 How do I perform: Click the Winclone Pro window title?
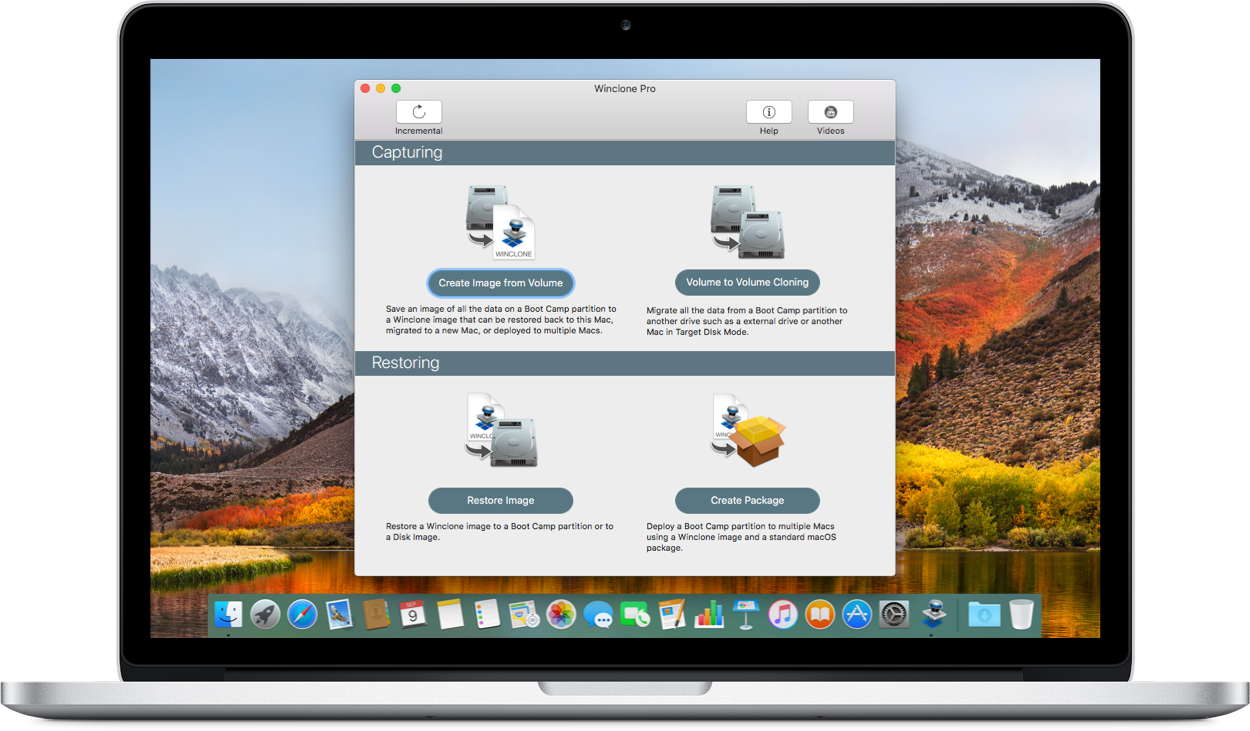[x=625, y=89]
